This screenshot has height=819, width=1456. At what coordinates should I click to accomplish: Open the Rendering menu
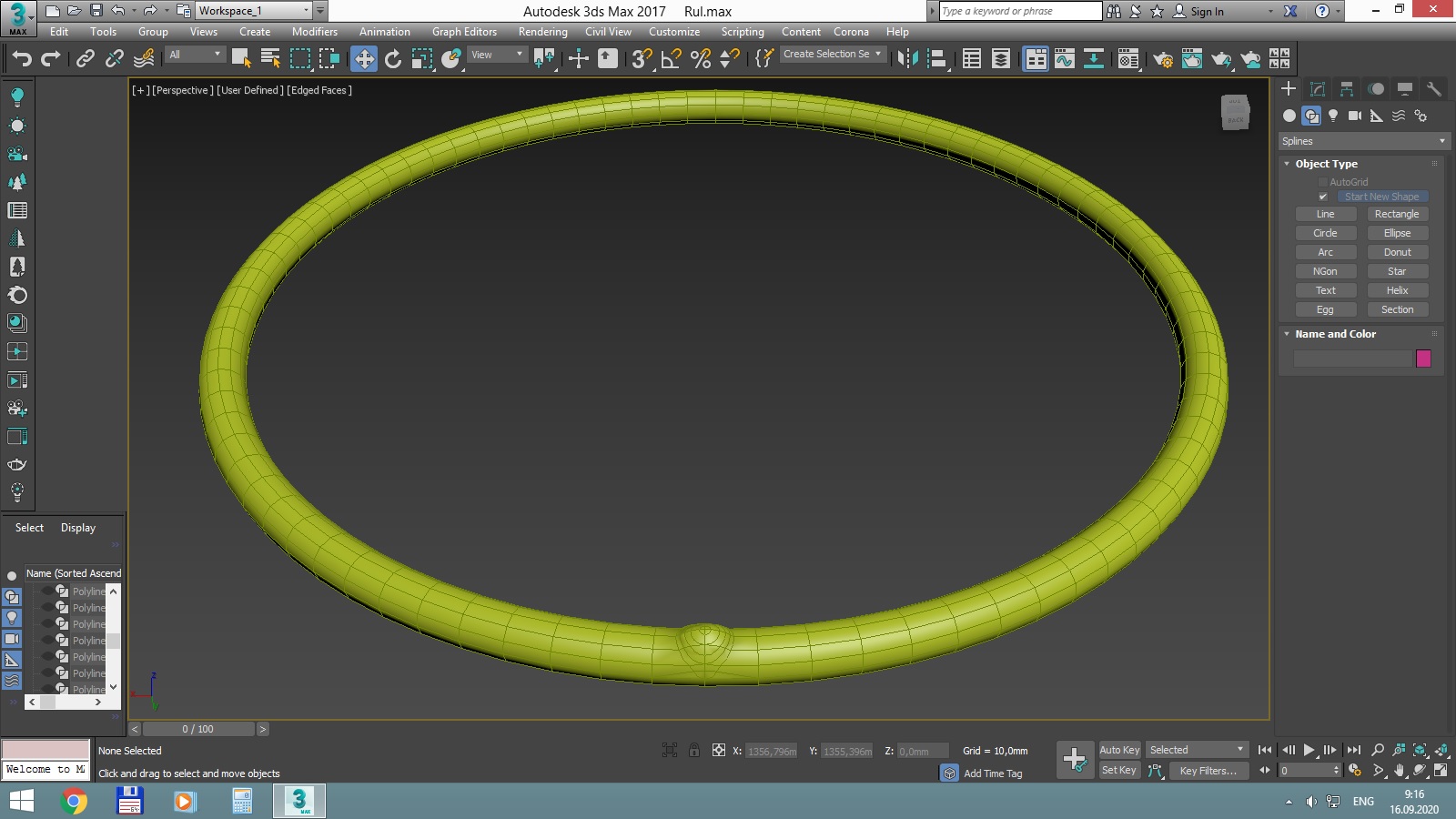[x=543, y=32]
